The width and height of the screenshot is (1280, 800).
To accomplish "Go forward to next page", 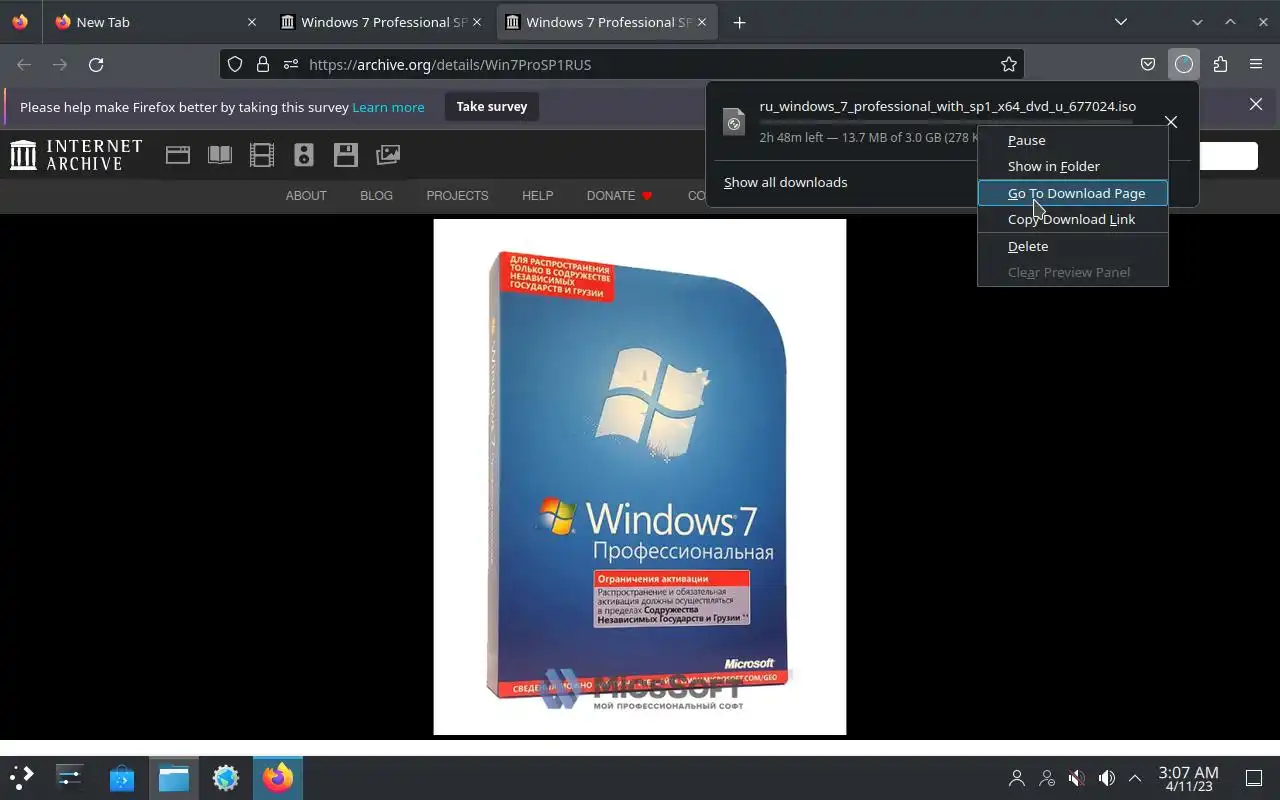I will click(x=60, y=64).
